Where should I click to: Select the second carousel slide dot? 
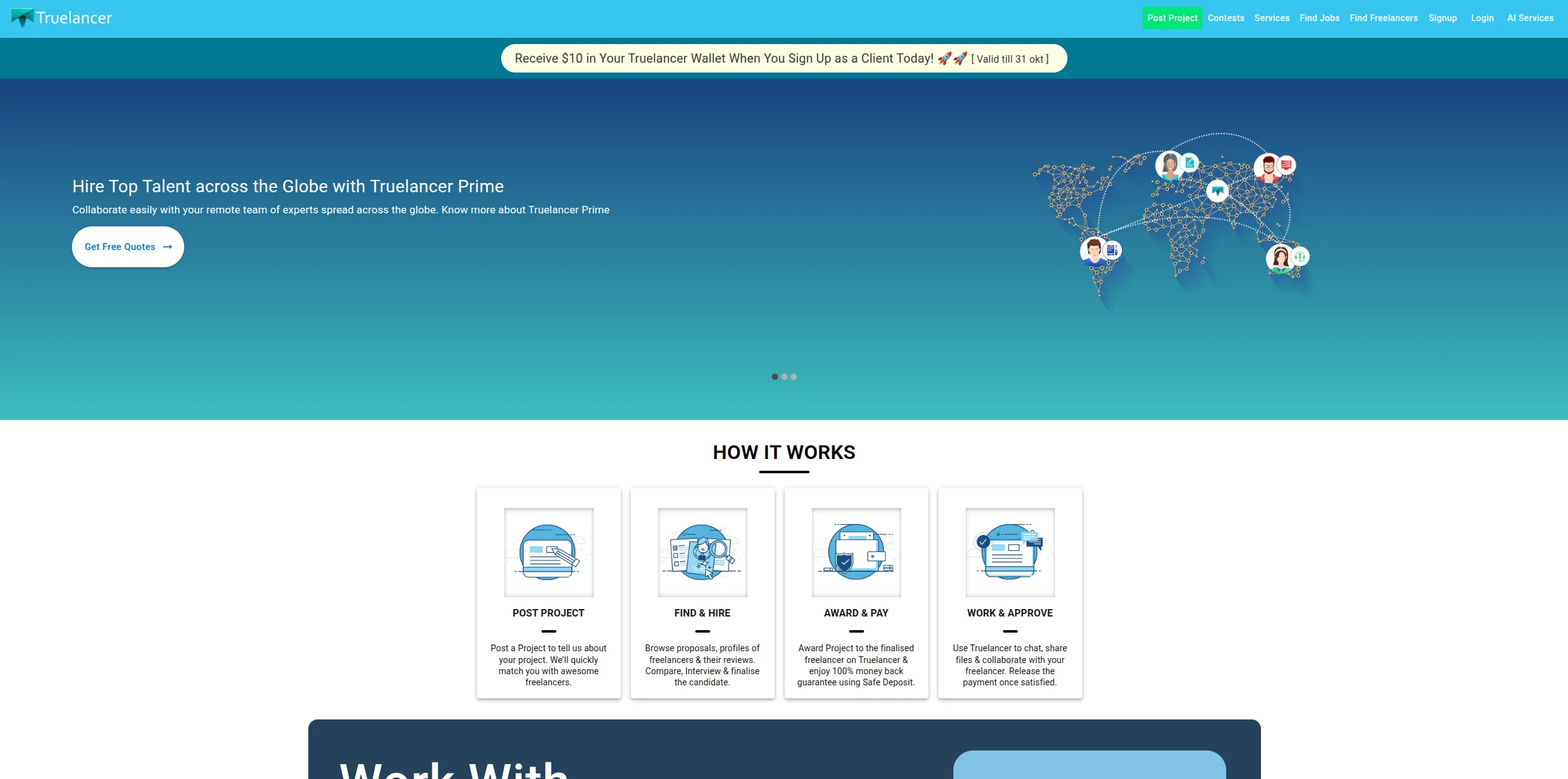click(x=784, y=376)
